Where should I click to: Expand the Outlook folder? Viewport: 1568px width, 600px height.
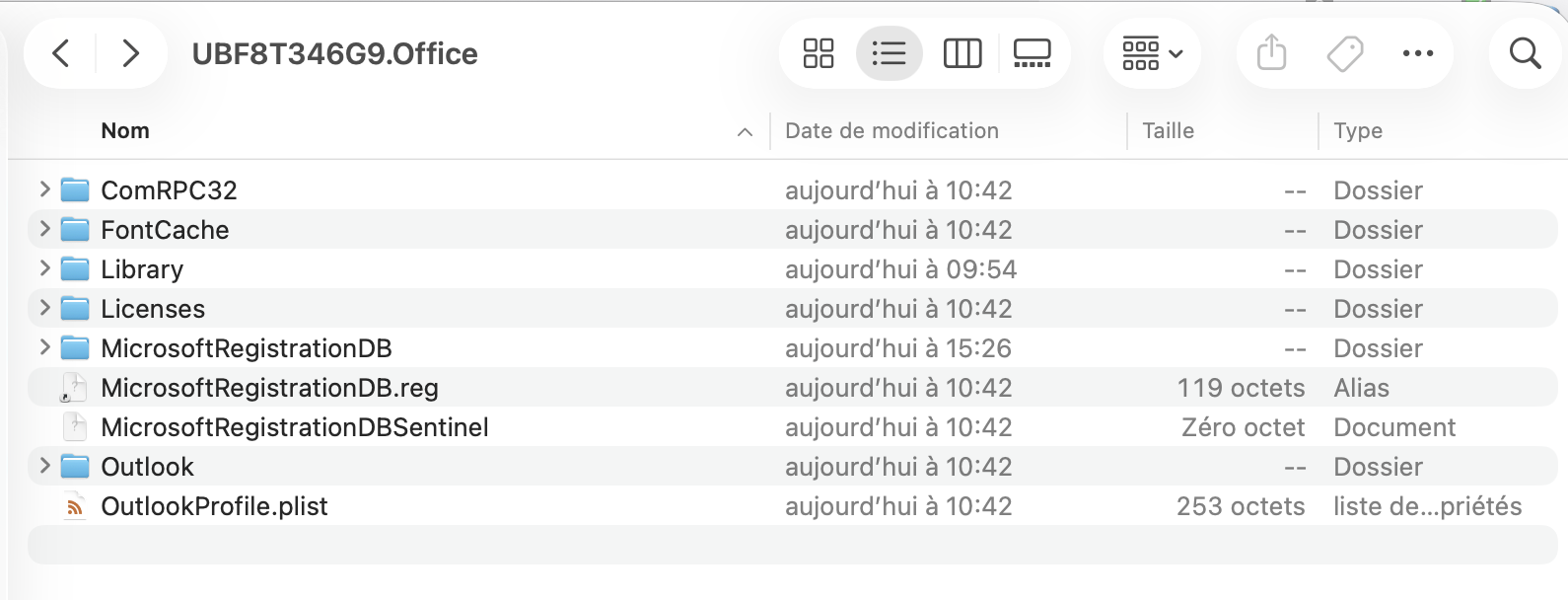[x=44, y=465]
